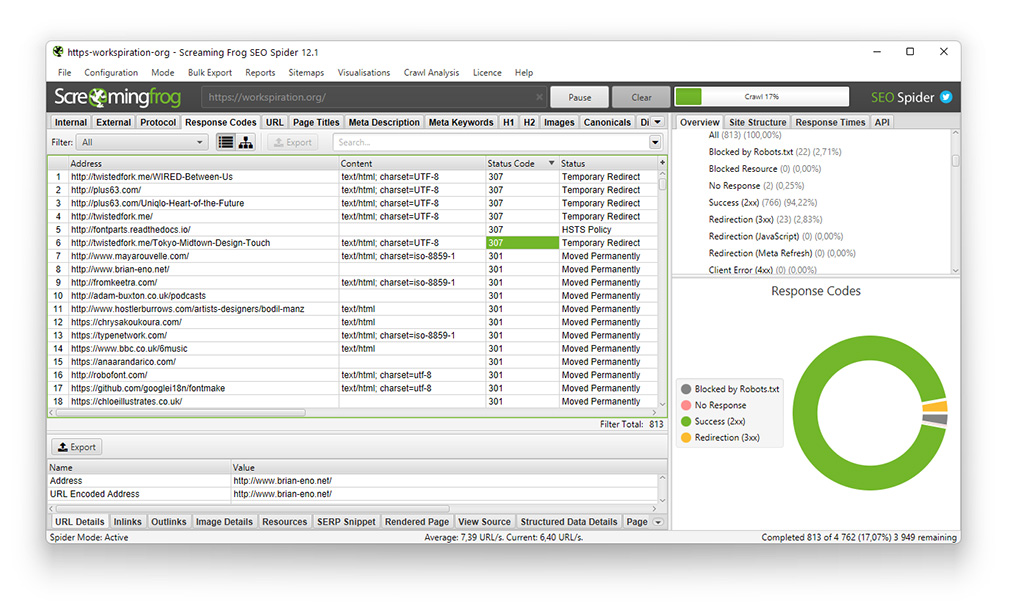Click the crawl progress bar
The width and height of the screenshot is (1024, 605).
tap(762, 97)
